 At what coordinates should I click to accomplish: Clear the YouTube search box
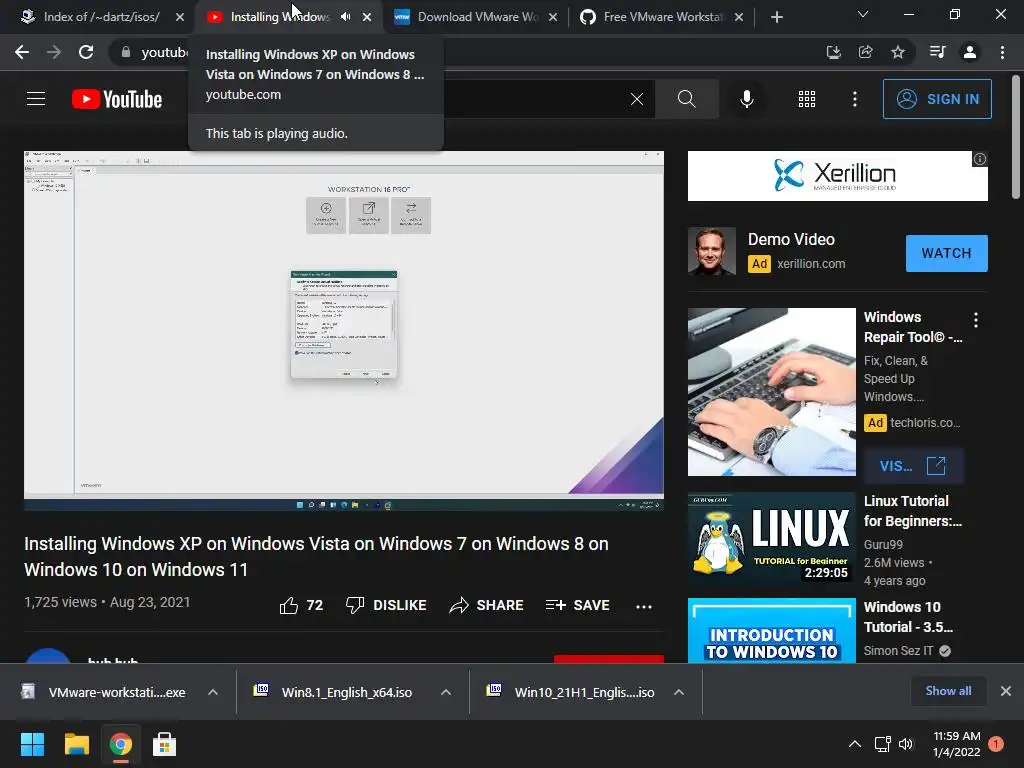(x=637, y=99)
